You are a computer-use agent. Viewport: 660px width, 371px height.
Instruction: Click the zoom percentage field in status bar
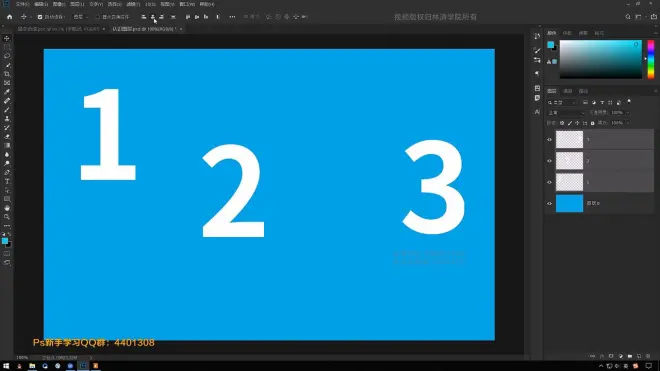click(22, 358)
